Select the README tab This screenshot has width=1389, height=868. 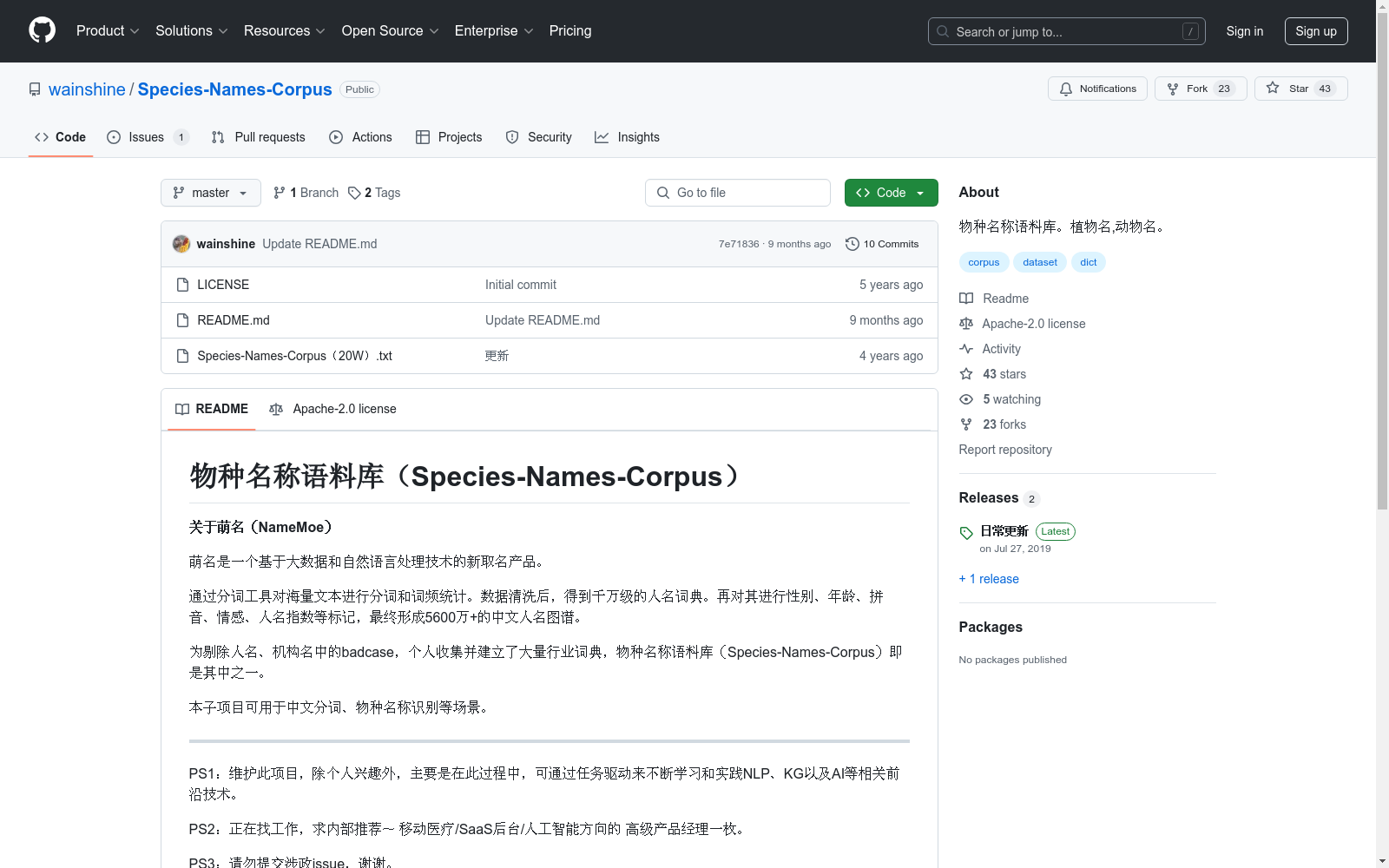pyautogui.click(x=212, y=409)
